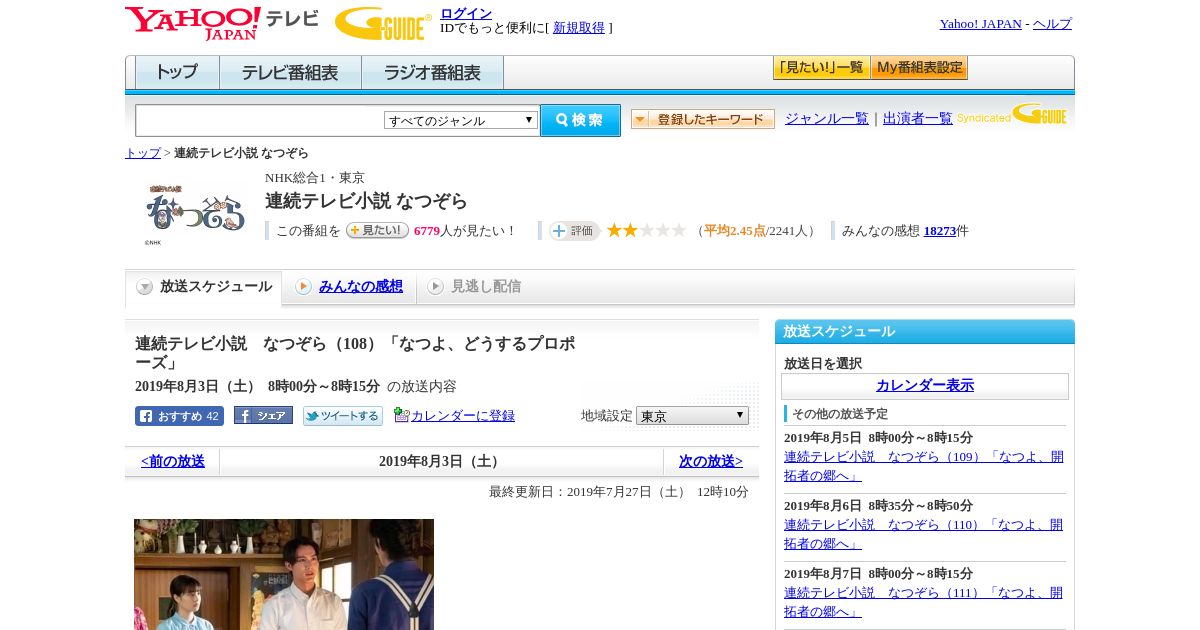Open the 「見たい!」一覧 button
The height and width of the screenshot is (630, 1200).
pyautogui.click(x=821, y=68)
